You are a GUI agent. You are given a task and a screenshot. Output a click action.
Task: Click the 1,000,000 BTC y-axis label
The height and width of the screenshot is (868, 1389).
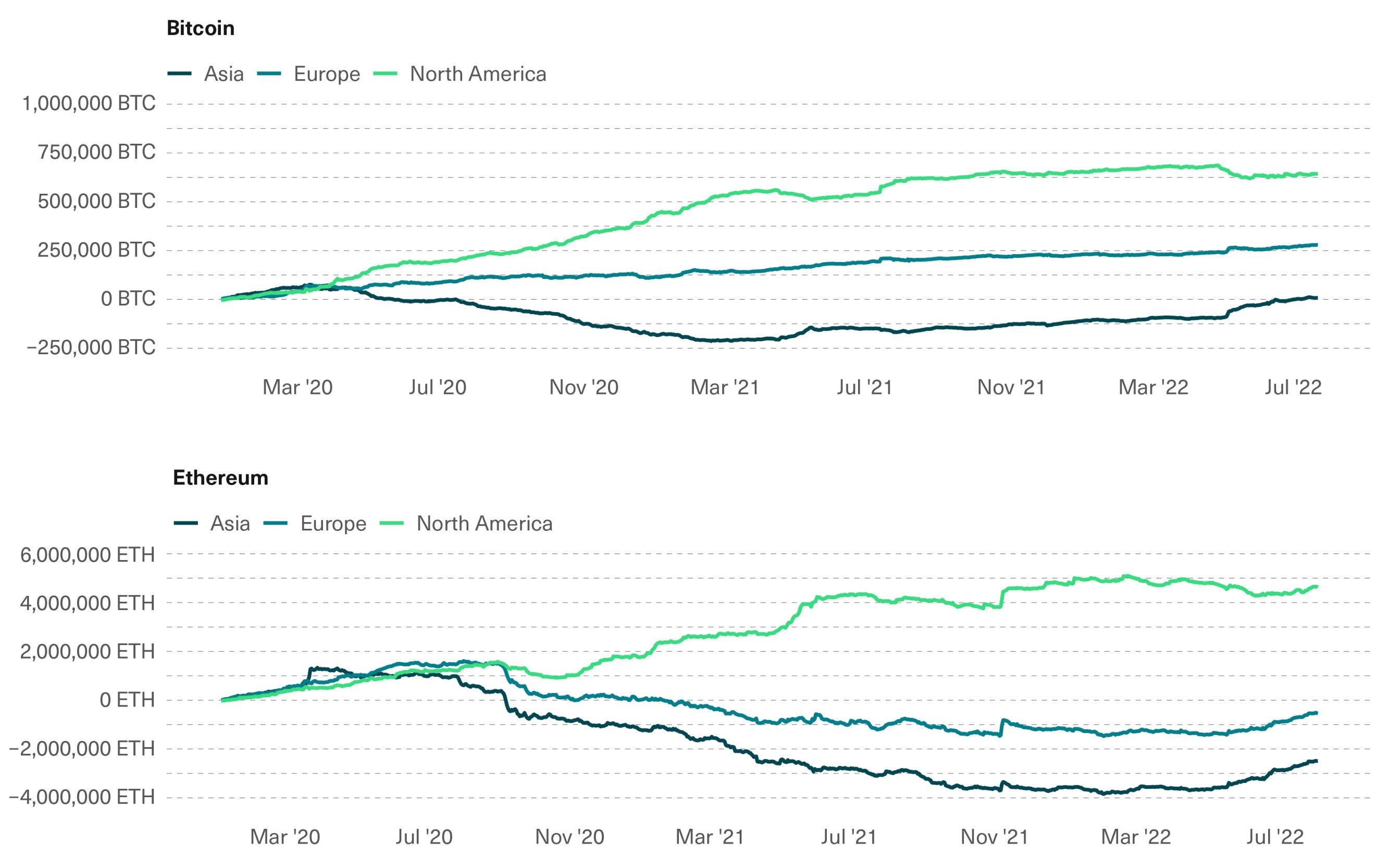coord(89,104)
